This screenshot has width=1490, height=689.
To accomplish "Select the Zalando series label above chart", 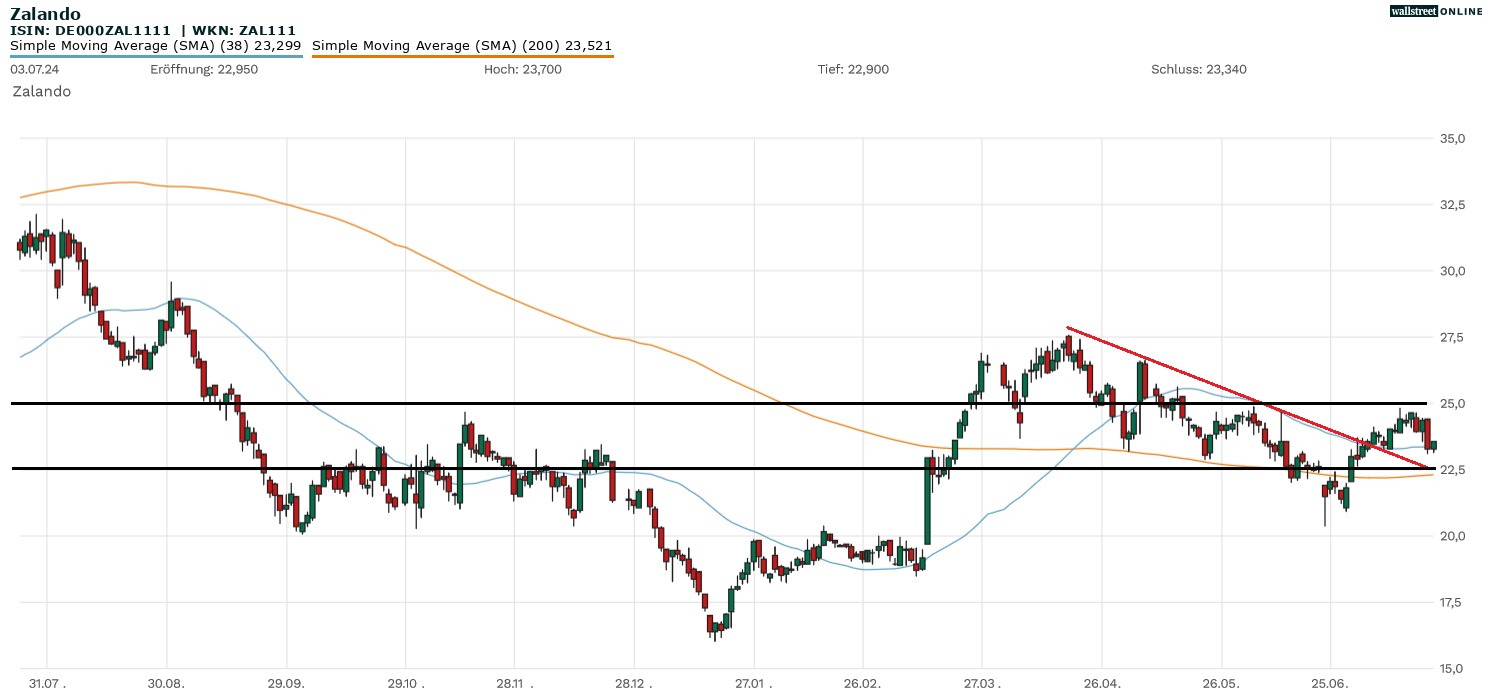I will [x=41, y=91].
